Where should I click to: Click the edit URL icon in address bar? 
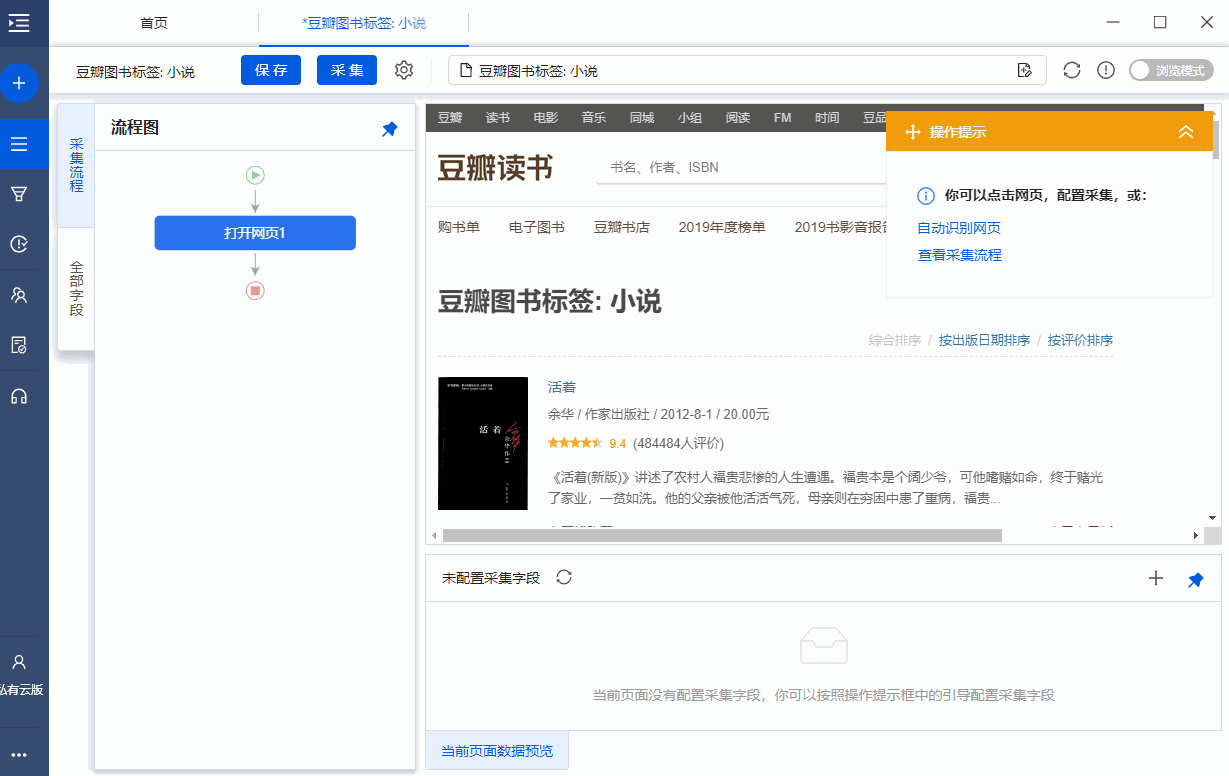pos(1024,71)
